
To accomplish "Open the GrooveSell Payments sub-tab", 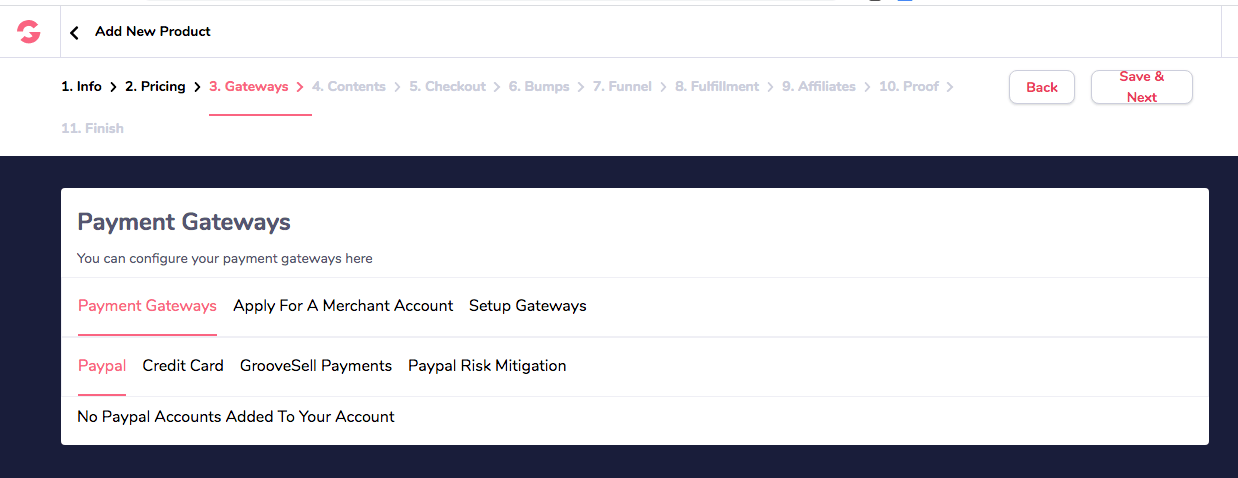I will [316, 366].
